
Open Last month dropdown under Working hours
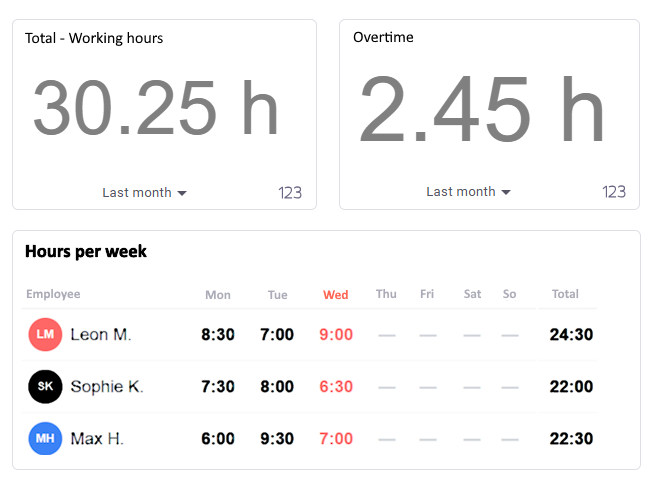pyautogui.click(x=145, y=193)
